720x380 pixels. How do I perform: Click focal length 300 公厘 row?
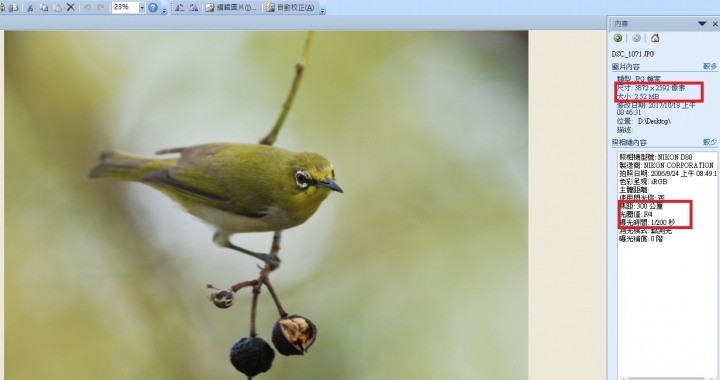pyautogui.click(x=641, y=207)
